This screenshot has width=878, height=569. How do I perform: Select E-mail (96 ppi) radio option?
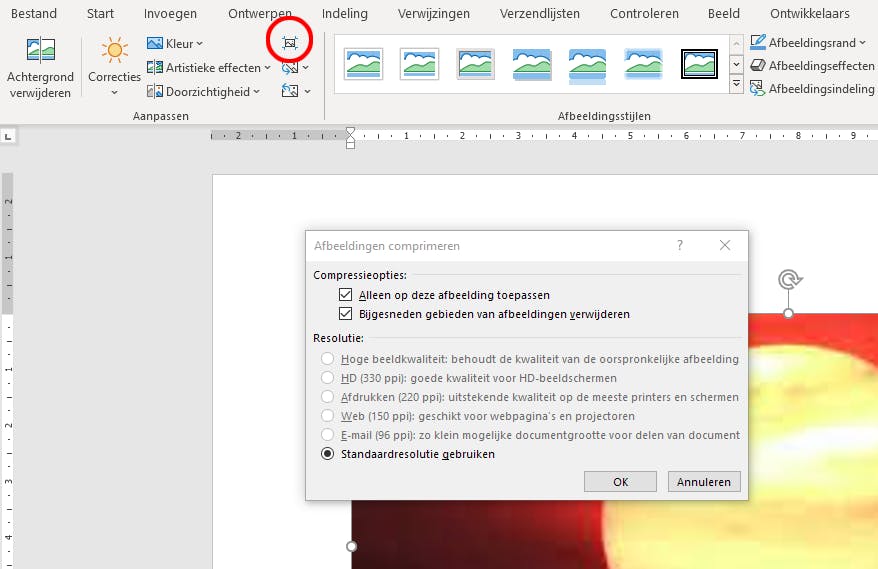pyautogui.click(x=328, y=435)
